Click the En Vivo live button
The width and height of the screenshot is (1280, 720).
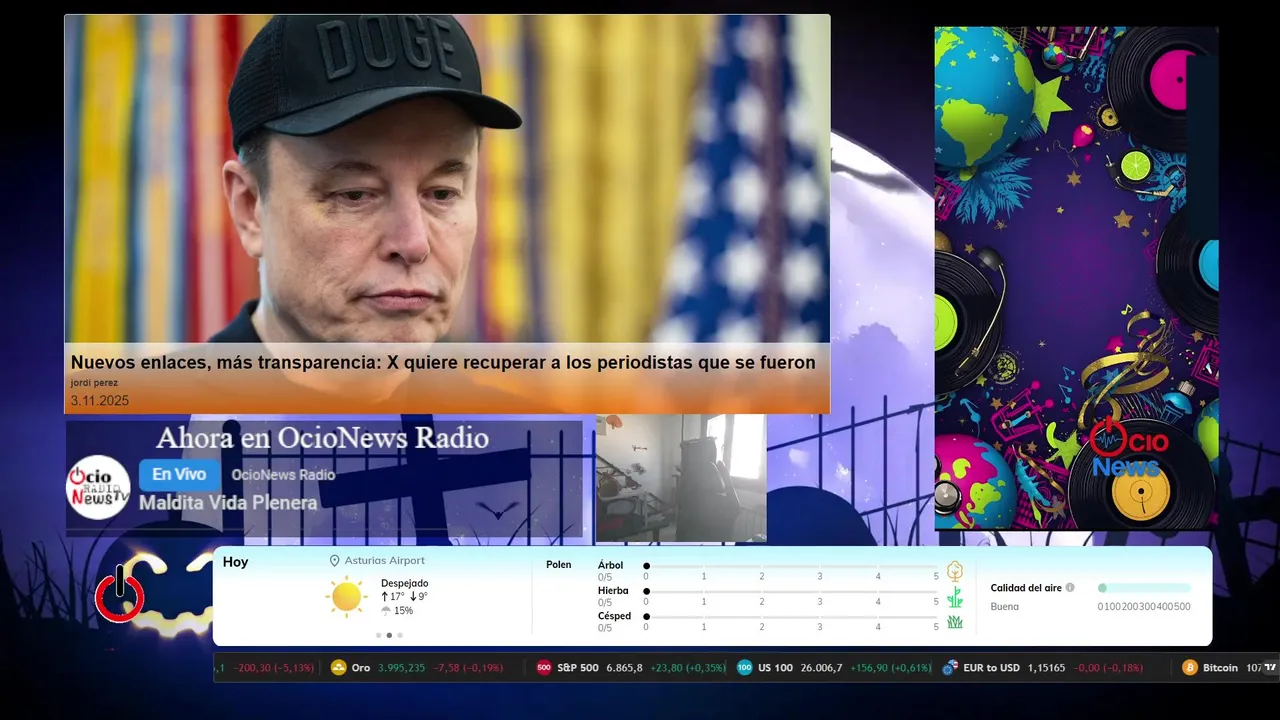pos(180,475)
